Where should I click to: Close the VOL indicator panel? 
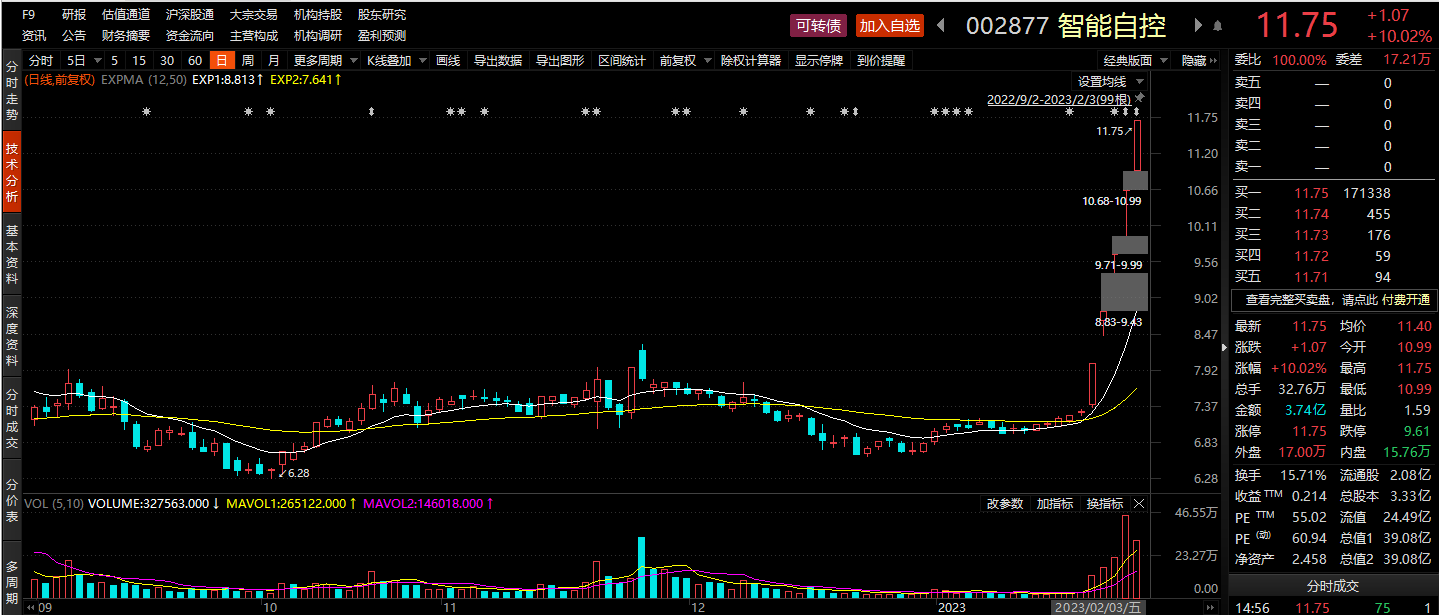[x=1138, y=503]
